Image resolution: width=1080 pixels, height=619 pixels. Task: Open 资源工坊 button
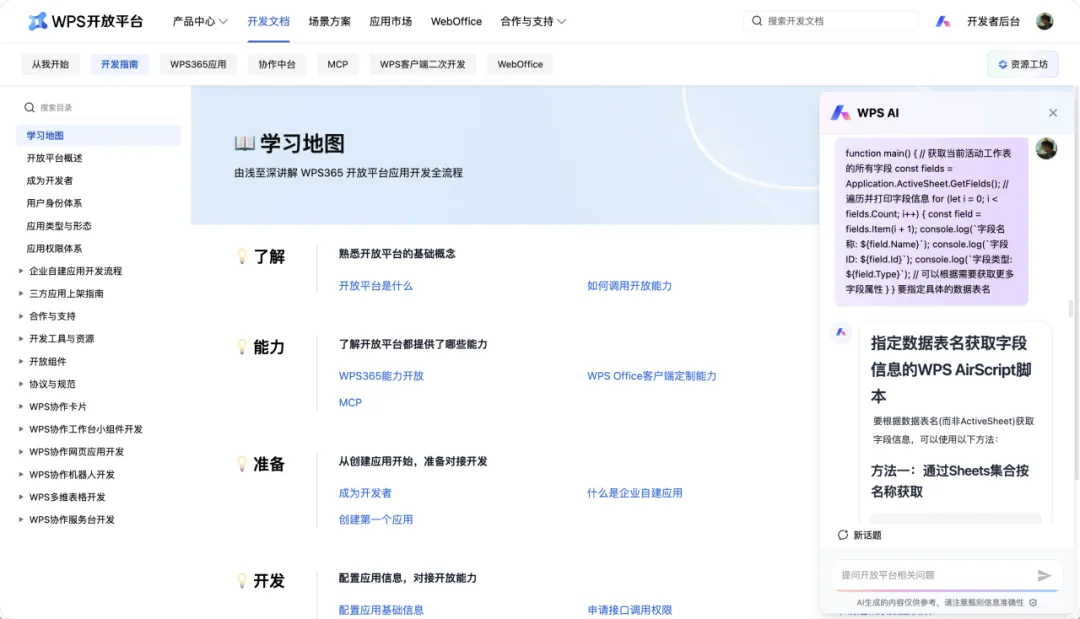pyautogui.click(x=1023, y=64)
